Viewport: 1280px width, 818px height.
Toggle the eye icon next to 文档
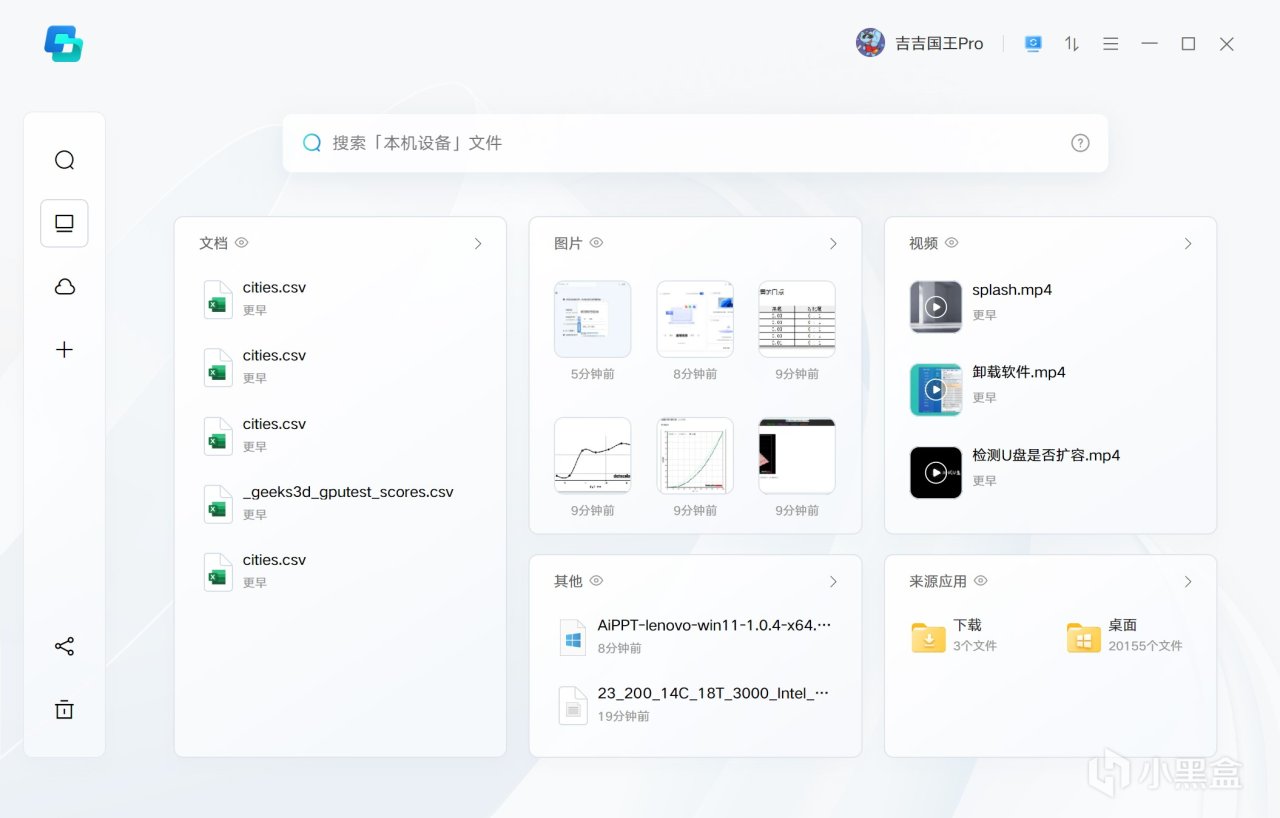(242, 243)
